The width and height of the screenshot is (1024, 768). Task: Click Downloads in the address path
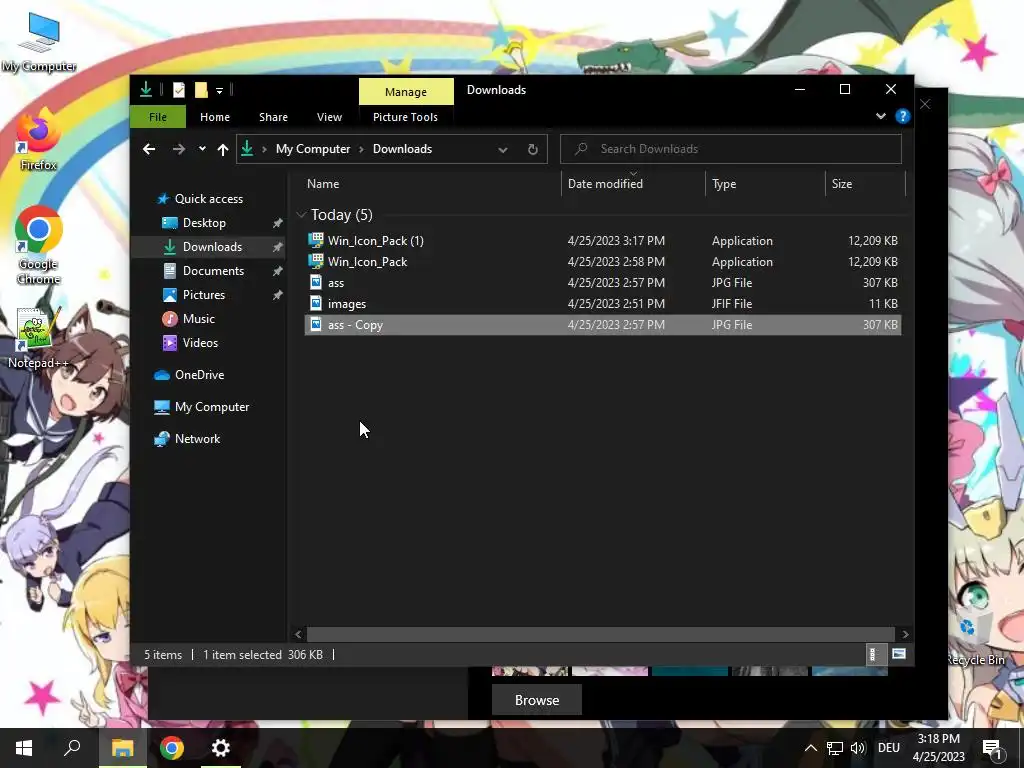tap(402, 149)
